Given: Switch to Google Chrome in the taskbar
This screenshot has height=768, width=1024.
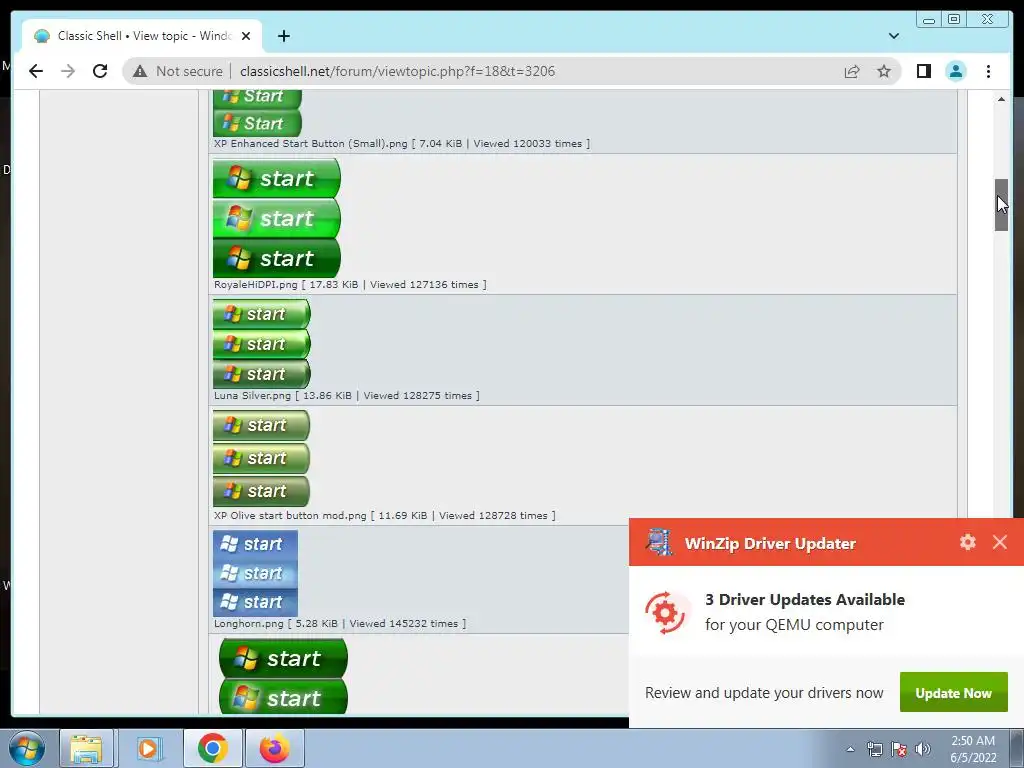Looking at the screenshot, I should (212, 748).
